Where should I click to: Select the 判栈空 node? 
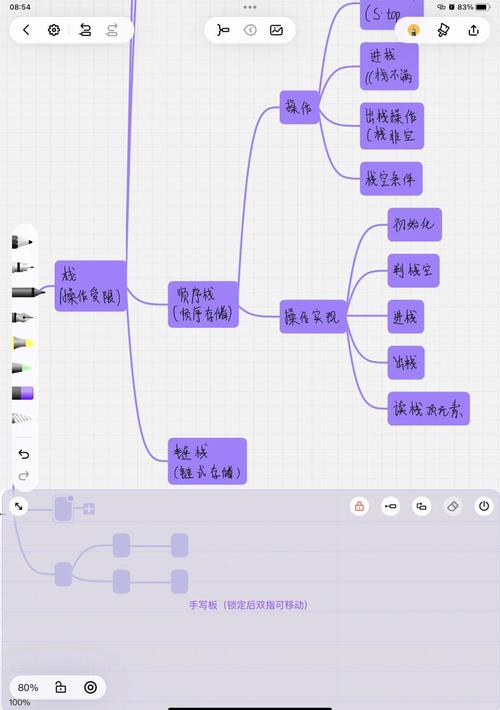pyautogui.click(x=413, y=271)
